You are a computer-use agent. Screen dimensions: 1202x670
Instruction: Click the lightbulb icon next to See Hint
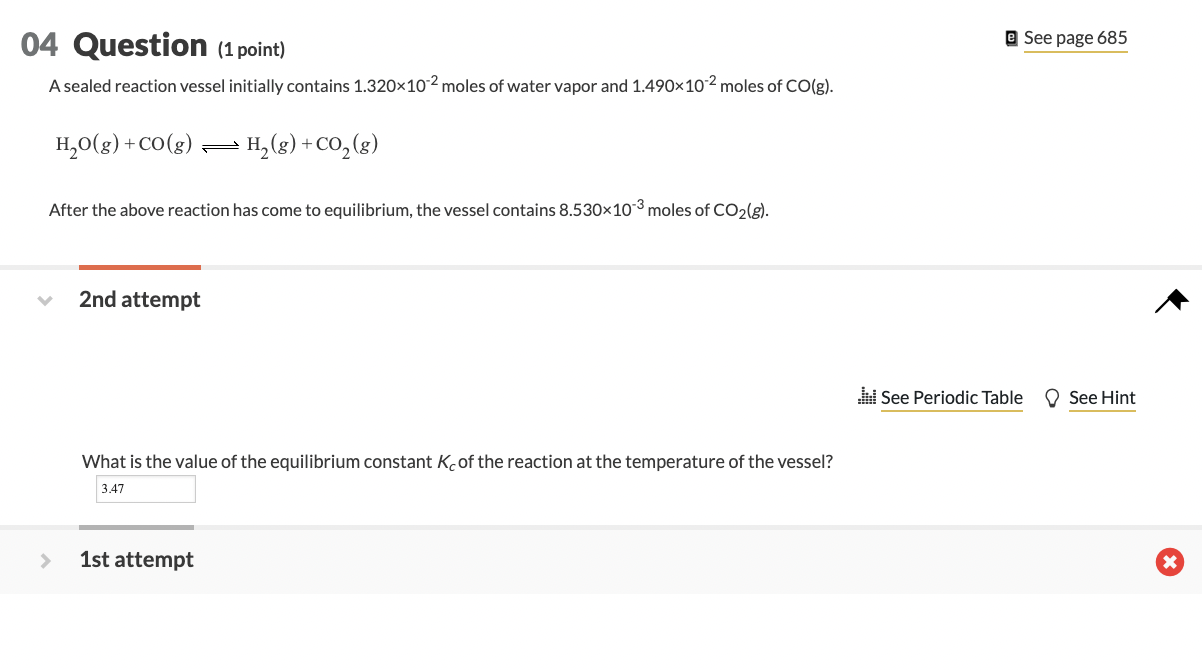1052,397
